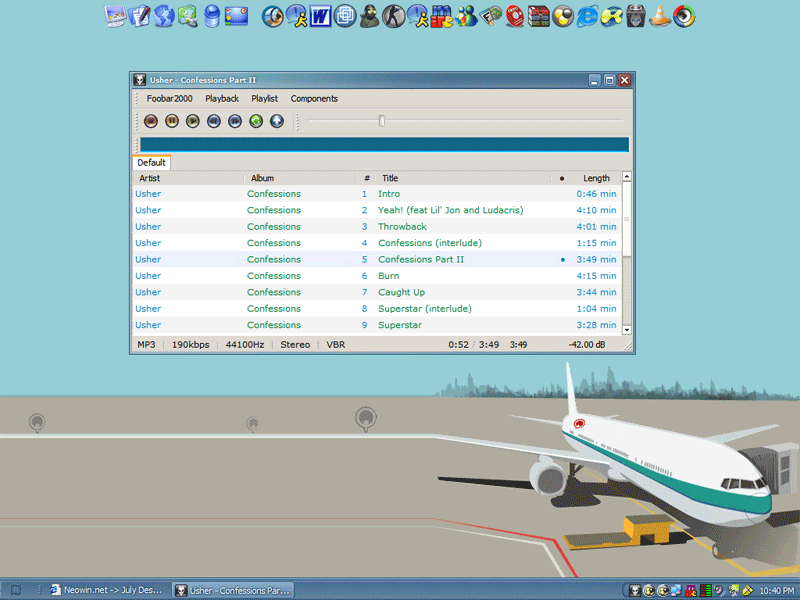Screen dimensions: 800x600
Task: Launch Counter-Strike from the dock
Action: click(393, 16)
